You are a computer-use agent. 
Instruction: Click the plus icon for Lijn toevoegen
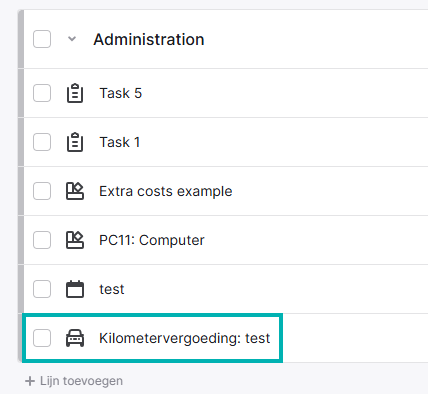coord(30,381)
